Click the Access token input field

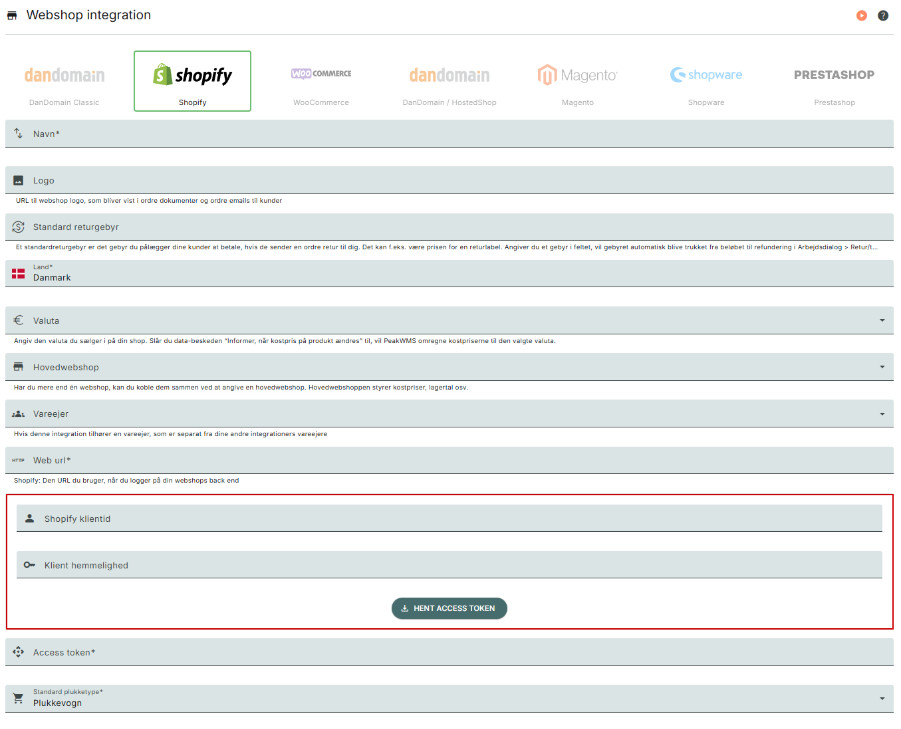pos(449,653)
